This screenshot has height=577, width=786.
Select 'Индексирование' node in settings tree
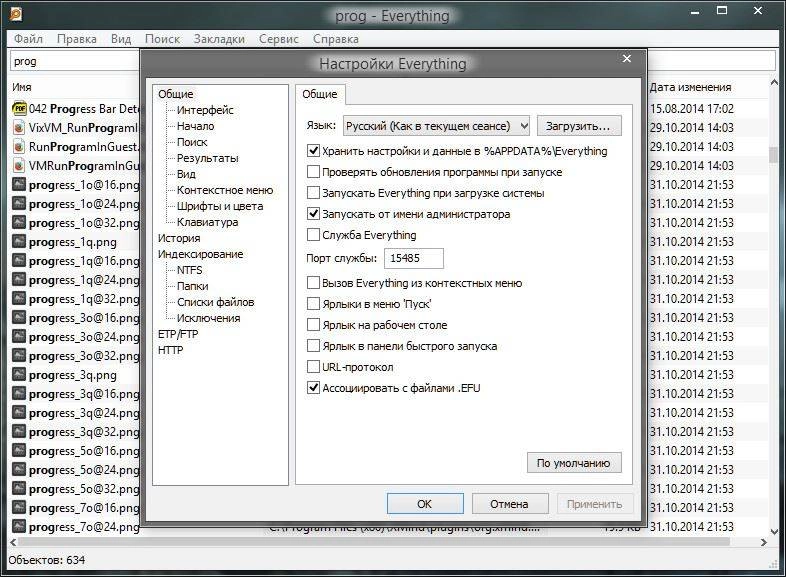point(201,254)
